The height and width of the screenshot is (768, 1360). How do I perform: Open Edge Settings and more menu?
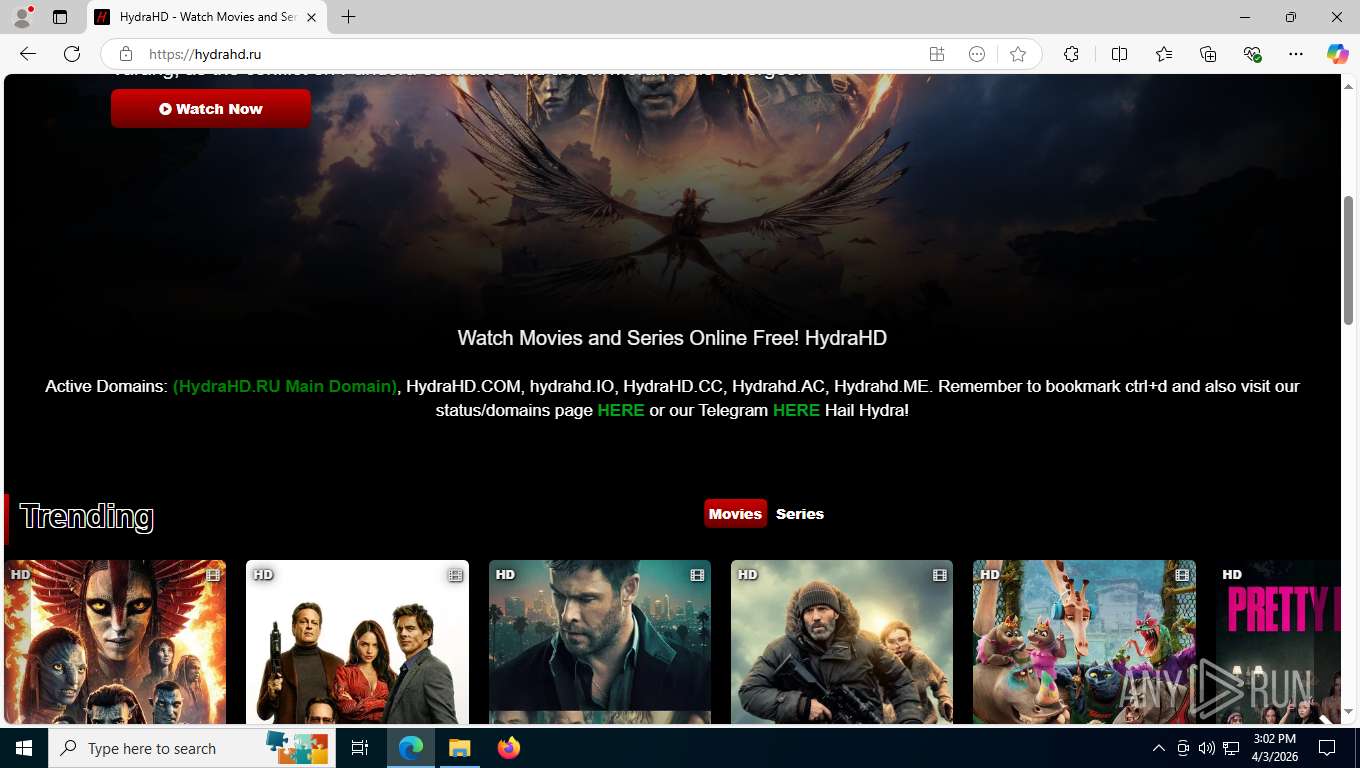click(1296, 54)
